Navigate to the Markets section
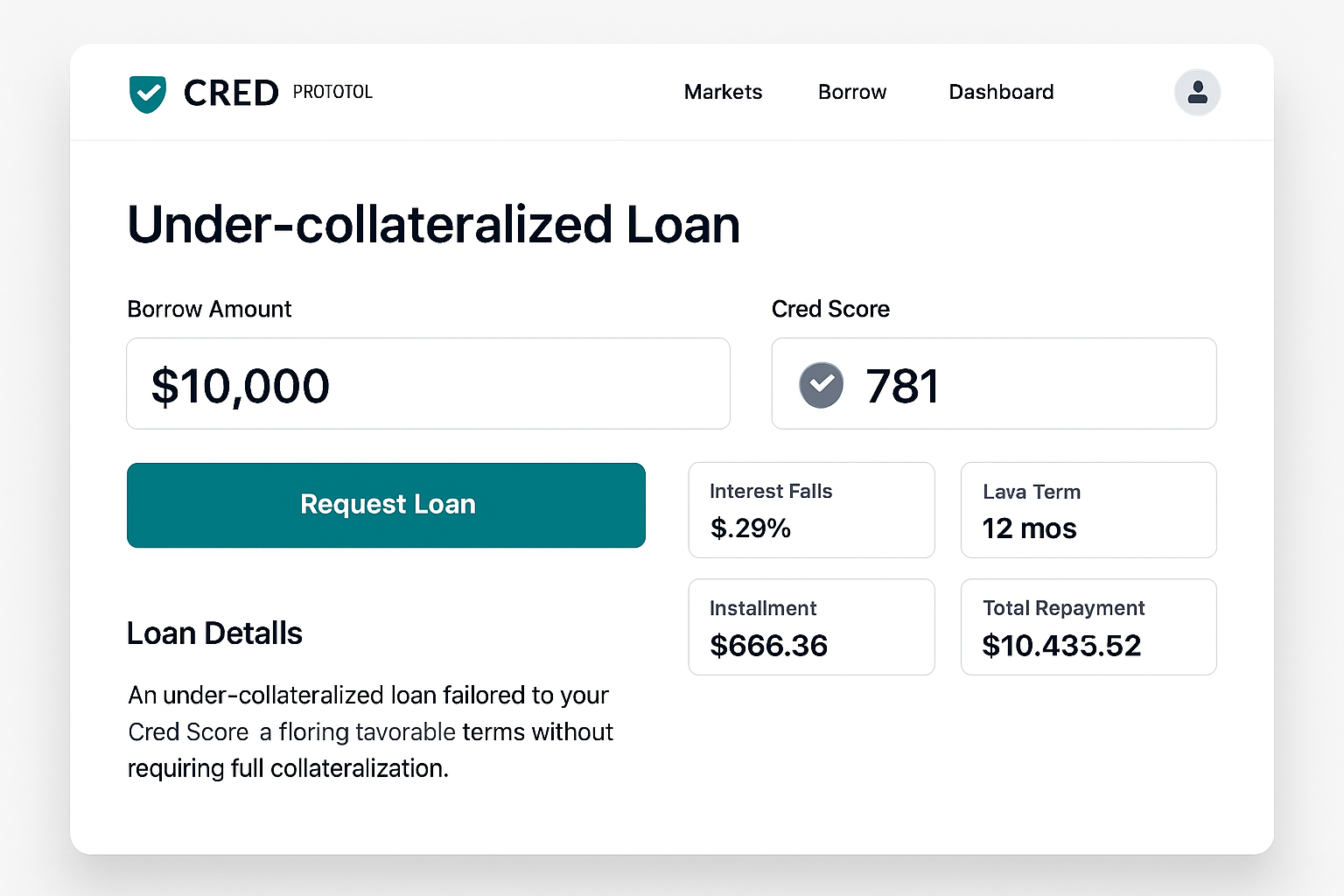 tap(723, 92)
